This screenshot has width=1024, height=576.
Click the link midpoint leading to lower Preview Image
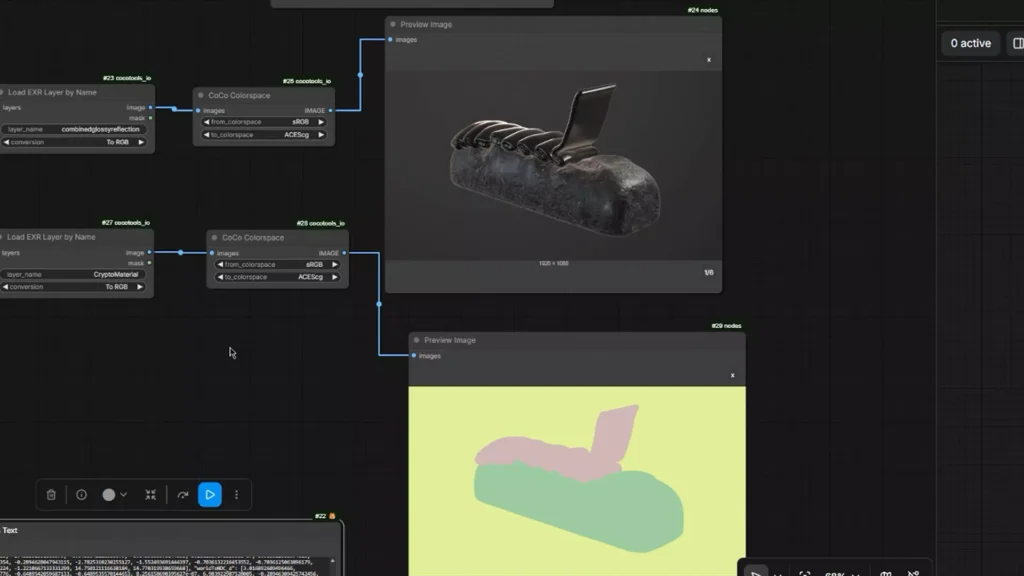click(379, 304)
